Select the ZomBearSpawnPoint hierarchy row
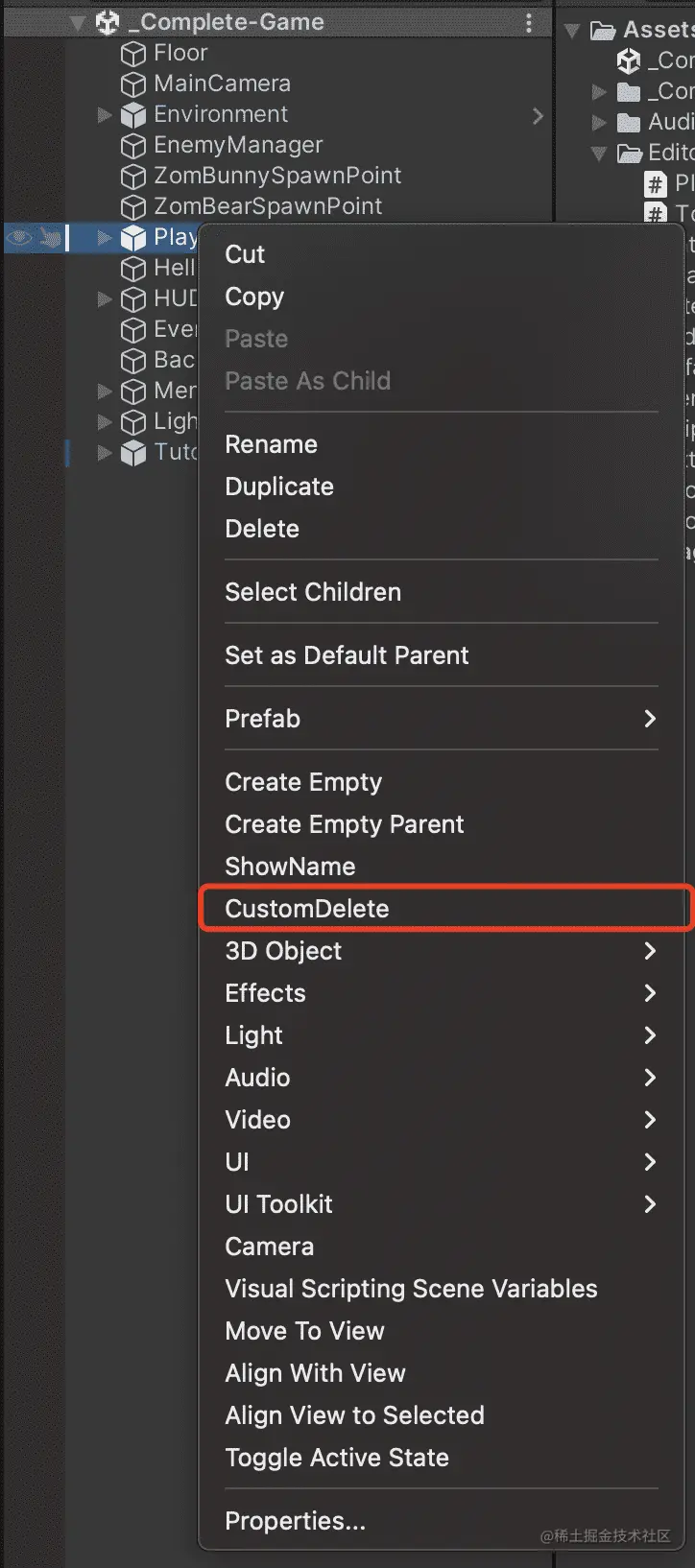 [x=278, y=207]
